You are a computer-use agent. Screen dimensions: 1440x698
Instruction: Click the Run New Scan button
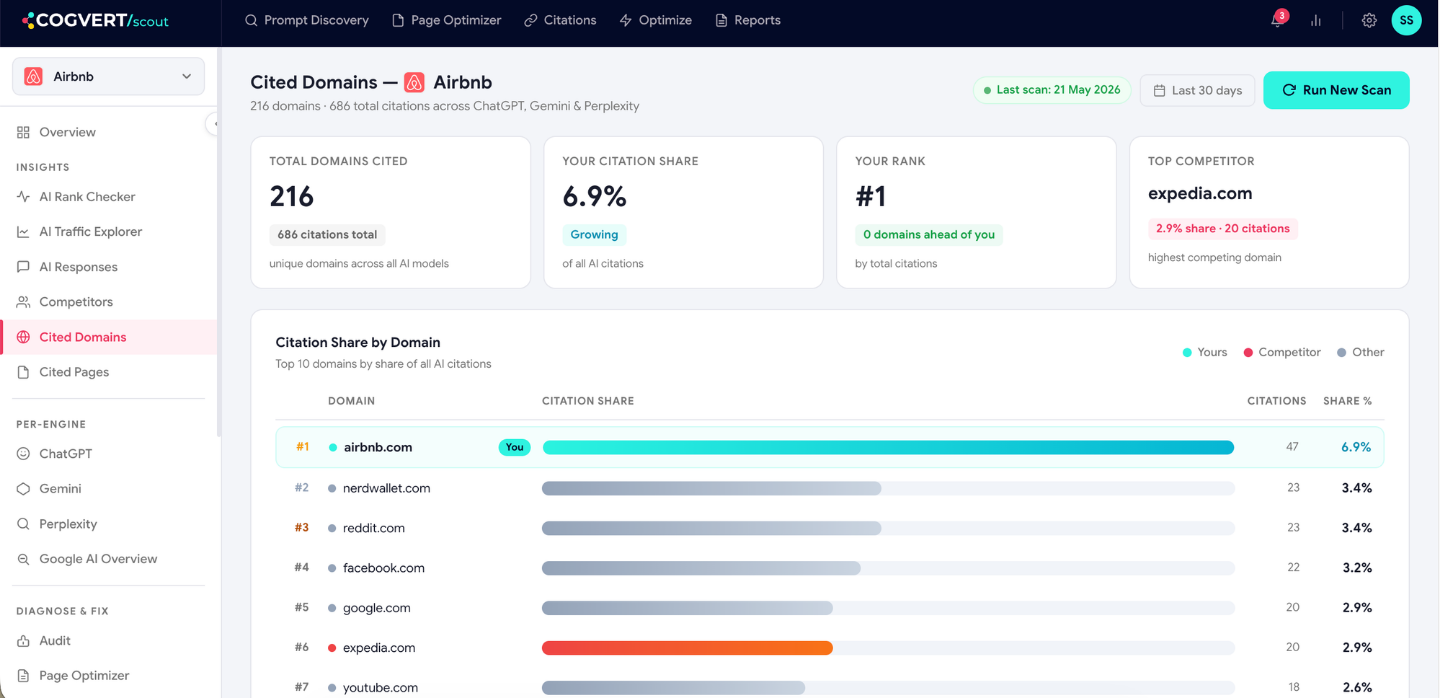(x=1336, y=90)
